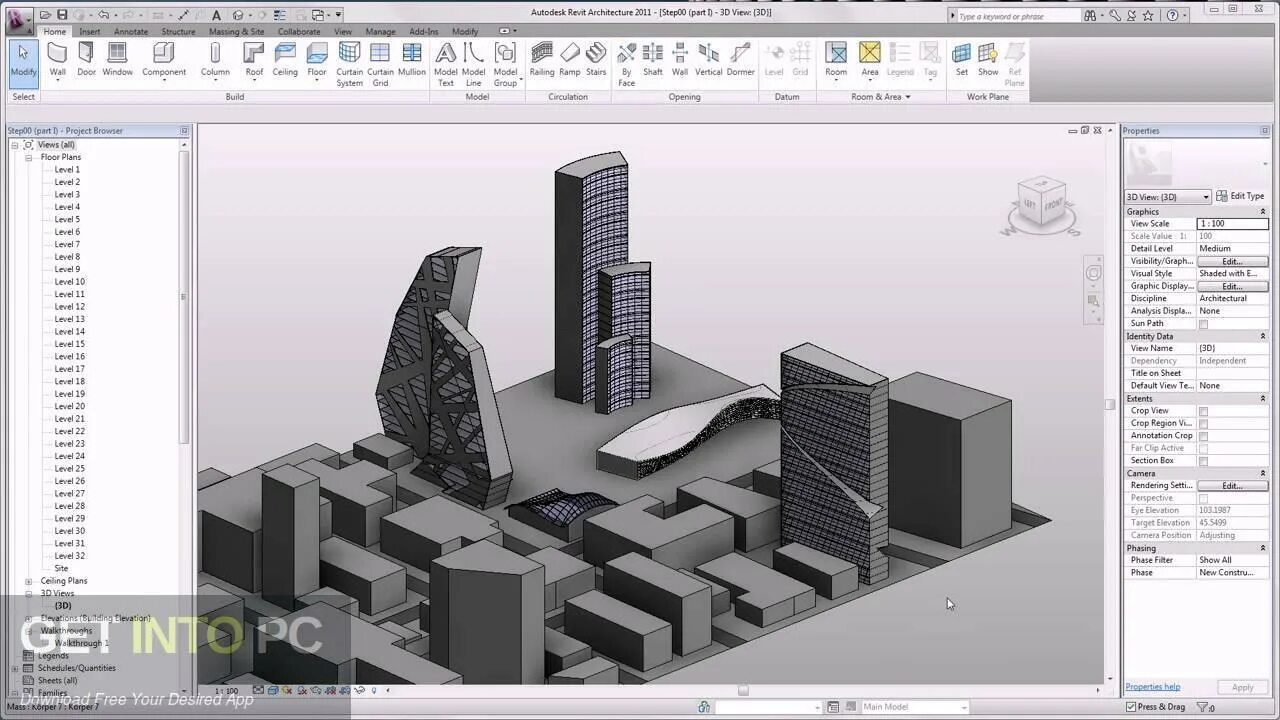Pick the Column tool
The height and width of the screenshot is (720, 1280).
tap(215, 60)
